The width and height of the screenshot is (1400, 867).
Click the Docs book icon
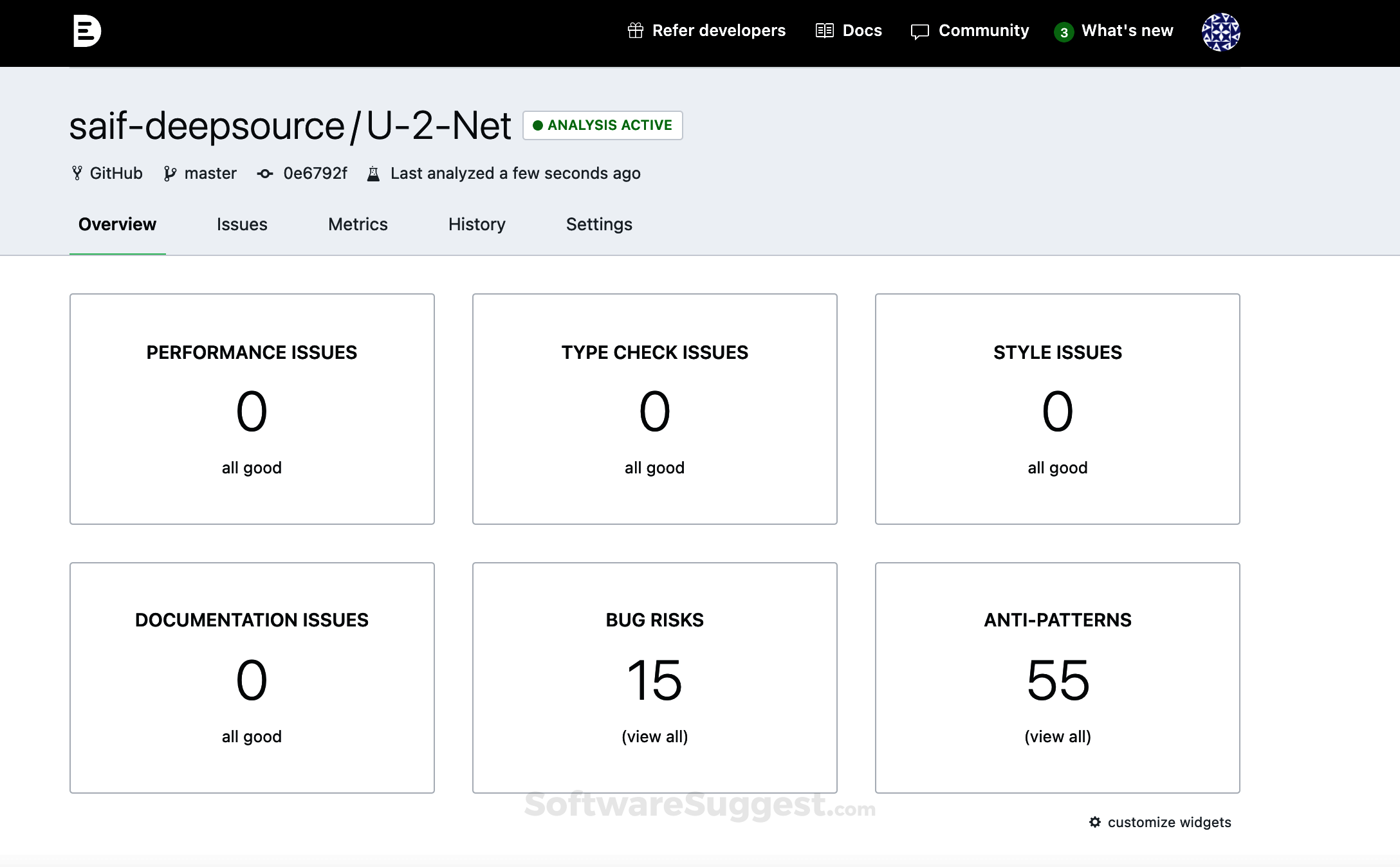tap(825, 30)
